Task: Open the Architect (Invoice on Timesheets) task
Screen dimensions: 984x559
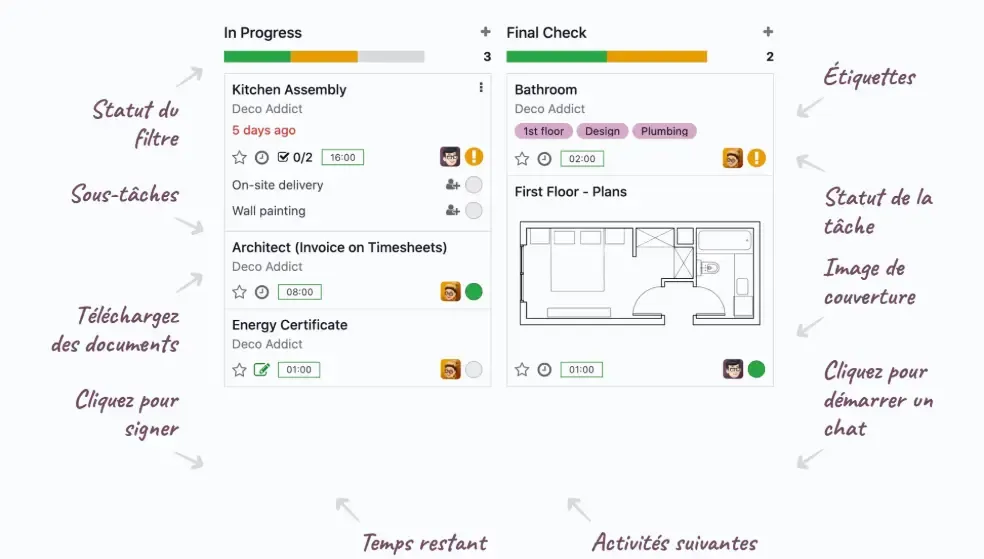Action: point(339,247)
